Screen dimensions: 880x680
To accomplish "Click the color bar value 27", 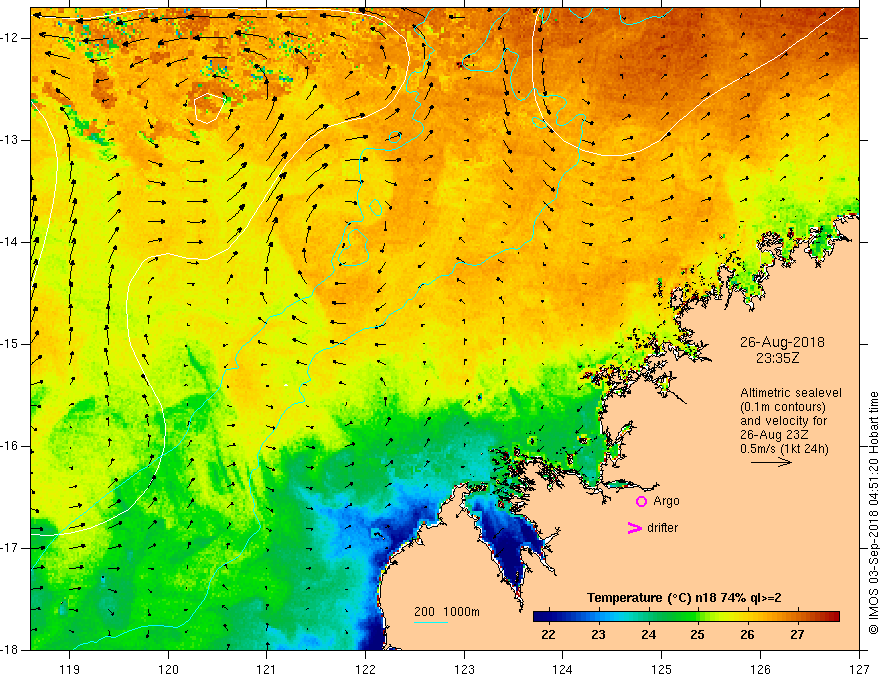I will pyautogui.click(x=797, y=635).
